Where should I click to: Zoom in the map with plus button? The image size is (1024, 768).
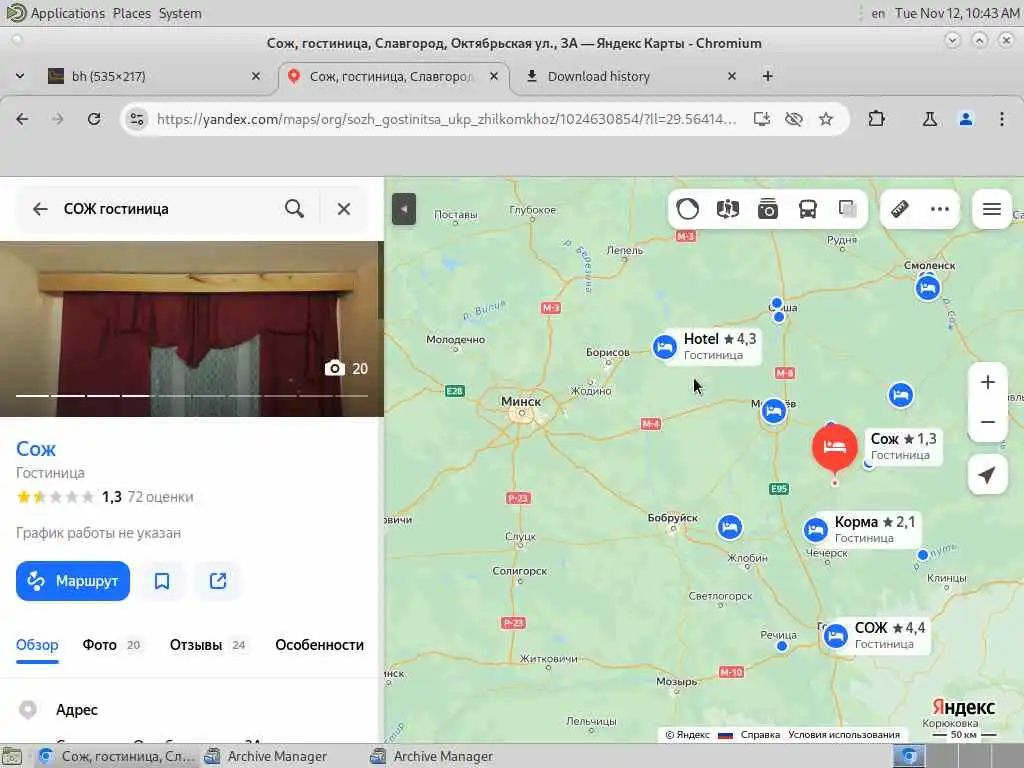tap(987, 382)
